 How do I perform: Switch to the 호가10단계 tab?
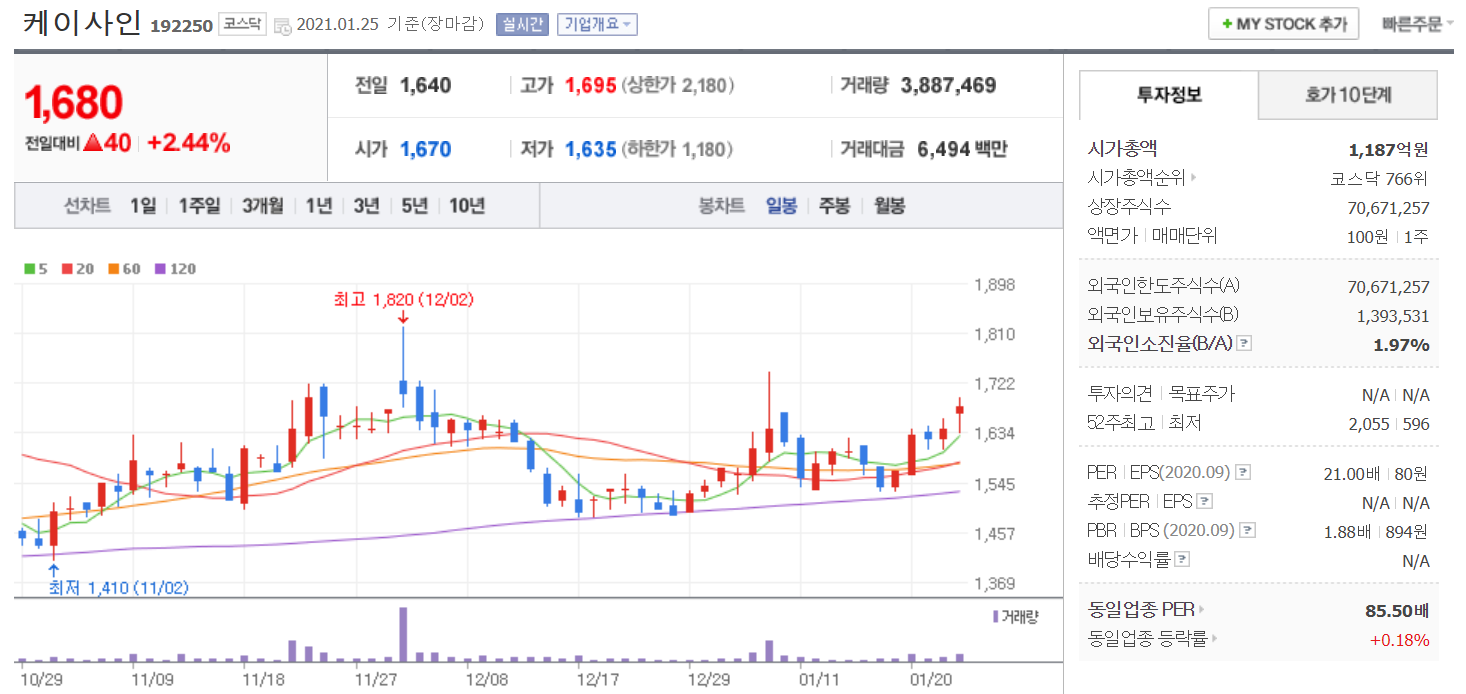coord(1347,95)
